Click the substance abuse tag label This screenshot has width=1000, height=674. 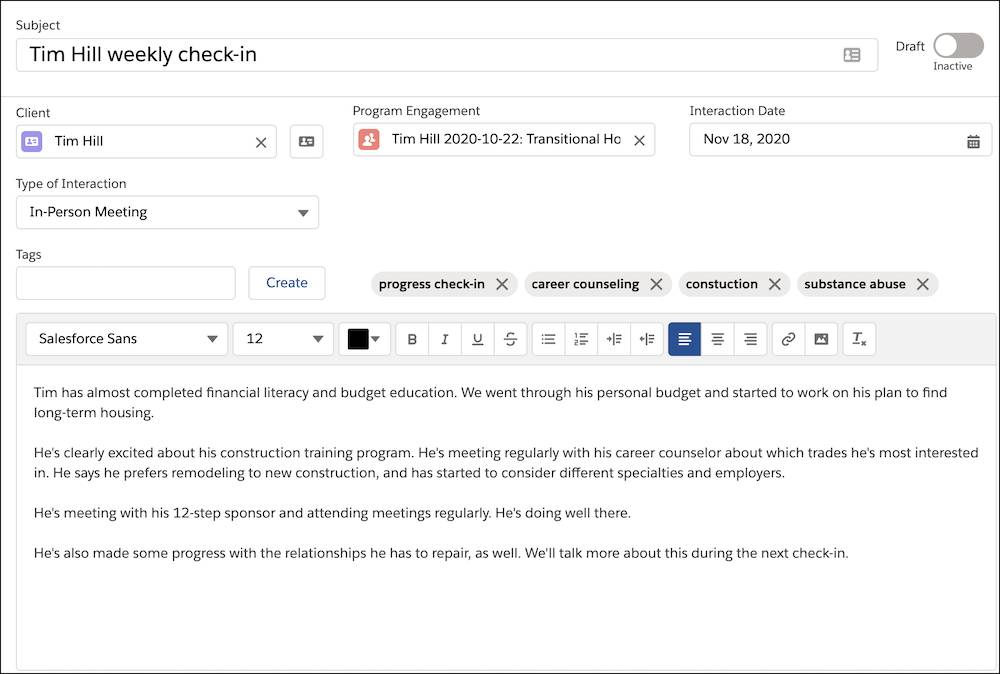855,284
